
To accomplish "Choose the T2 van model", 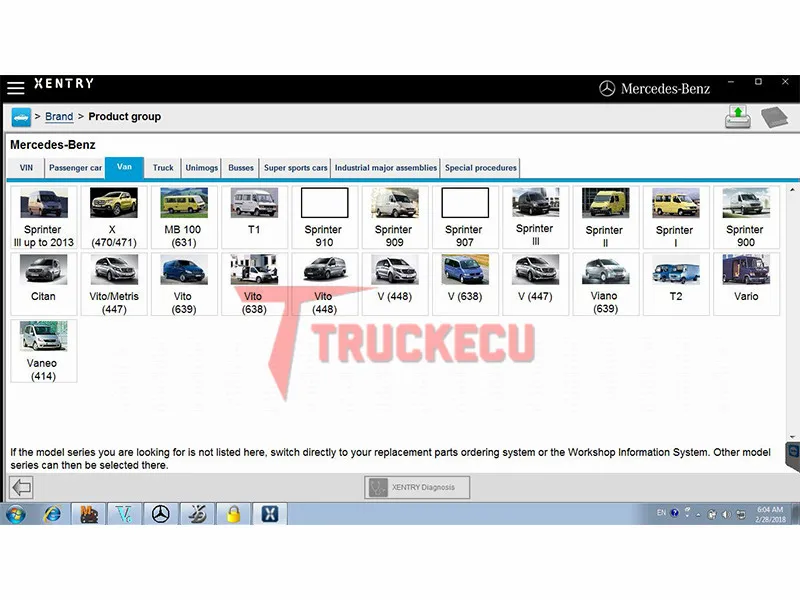I will click(x=676, y=284).
